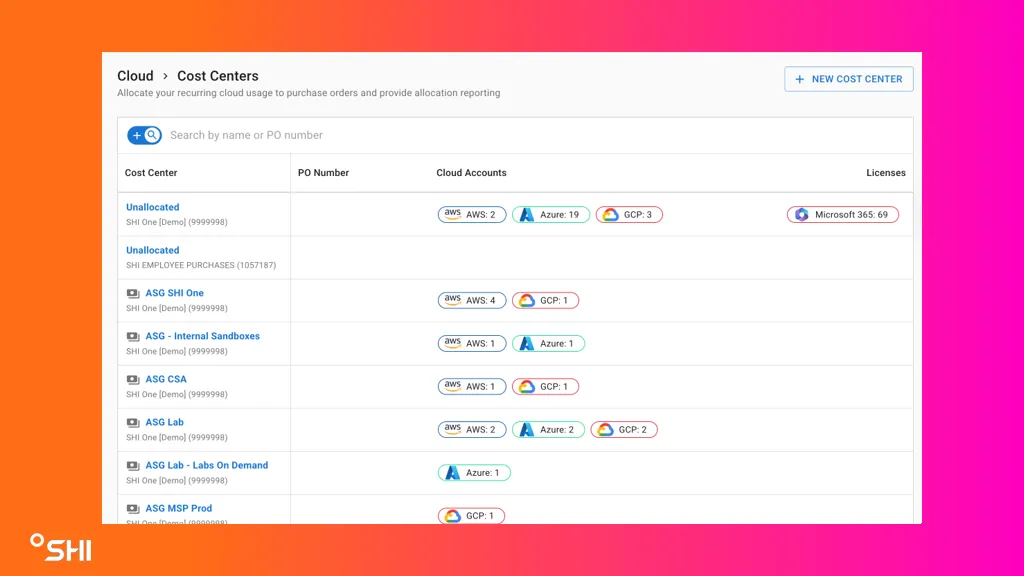Click the GCP: 1 badge for ASG MSP Prod

coord(471,516)
